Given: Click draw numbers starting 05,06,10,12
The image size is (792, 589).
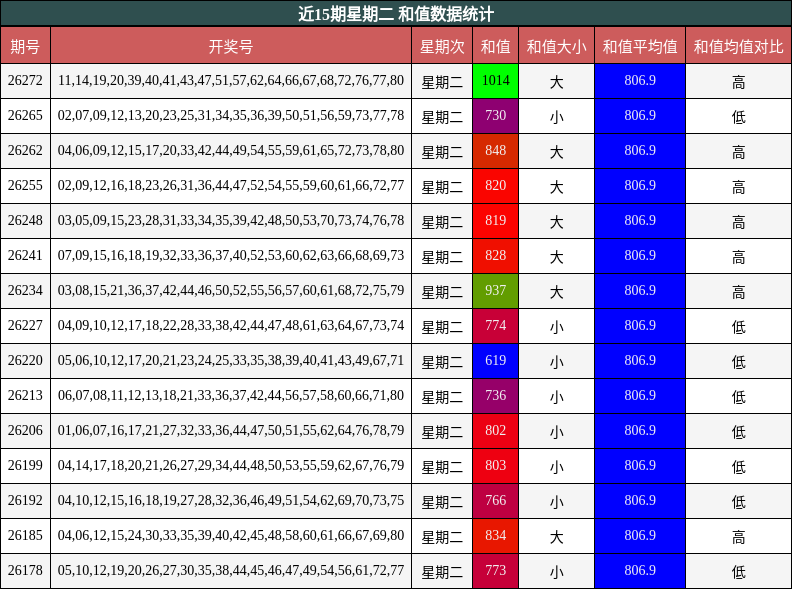Looking at the screenshot, I should click(231, 360).
